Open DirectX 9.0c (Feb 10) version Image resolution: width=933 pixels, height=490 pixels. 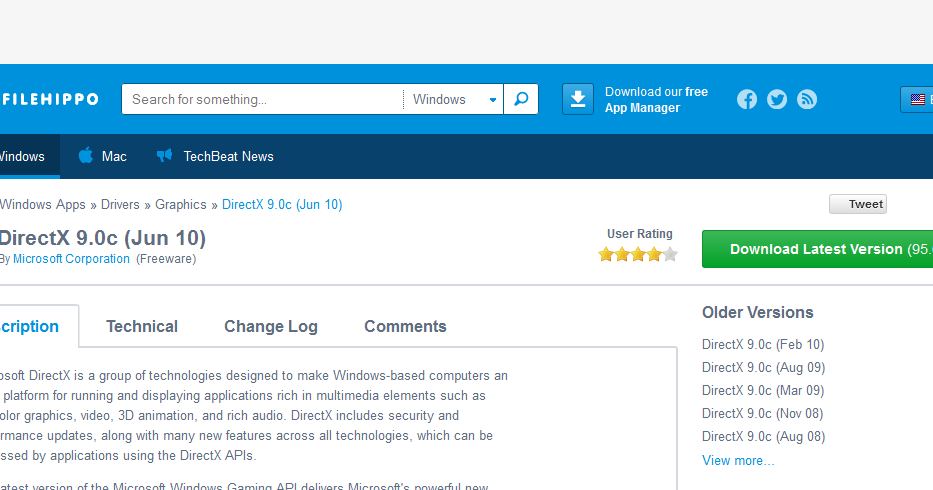[763, 344]
